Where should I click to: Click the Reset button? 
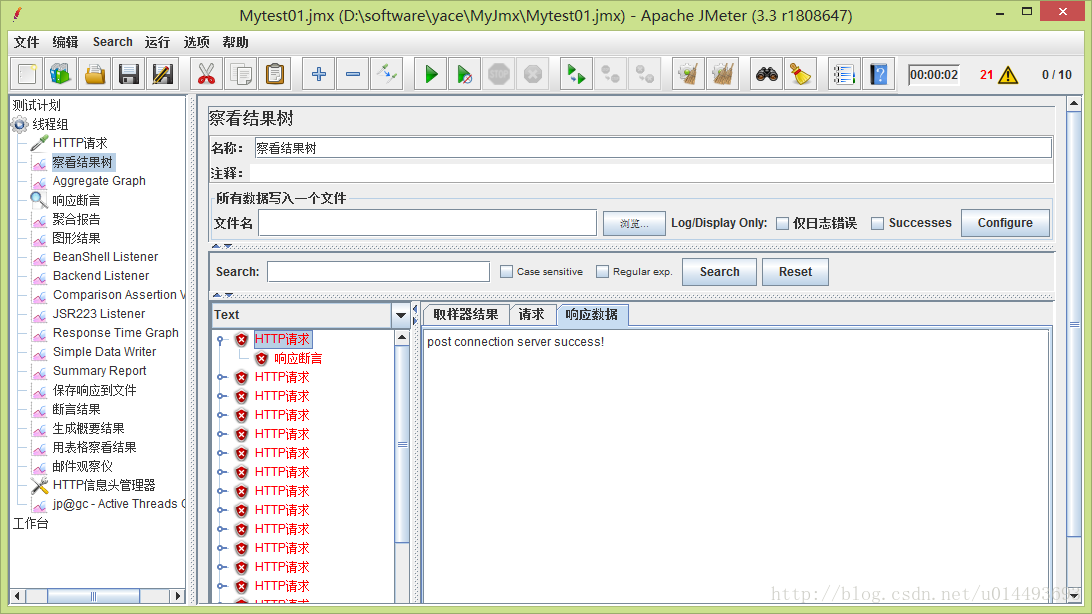795,271
